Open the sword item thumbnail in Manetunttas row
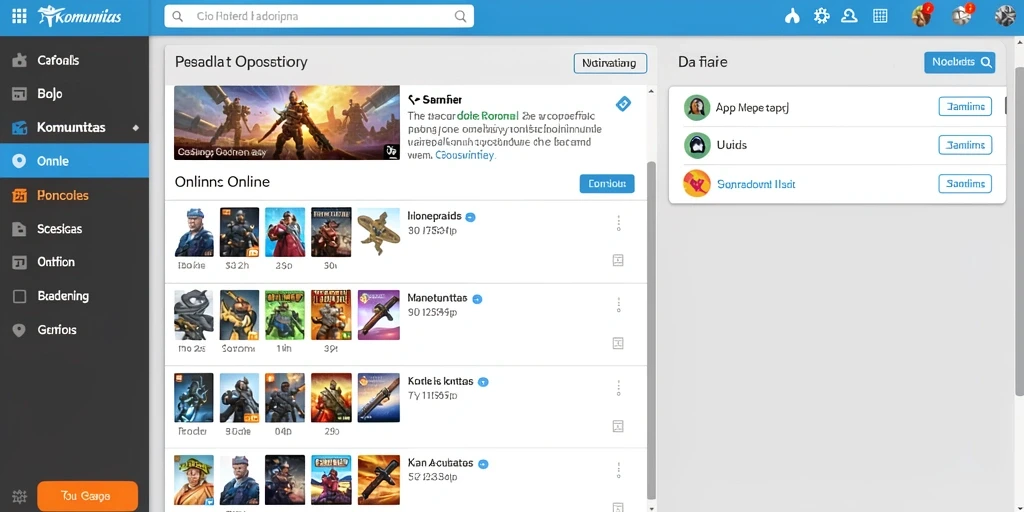The image size is (1024, 512). (379, 315)
